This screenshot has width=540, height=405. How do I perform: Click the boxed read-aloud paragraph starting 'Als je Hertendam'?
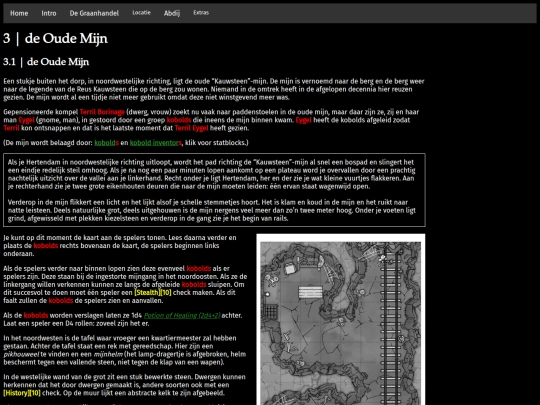pos(211,174)
